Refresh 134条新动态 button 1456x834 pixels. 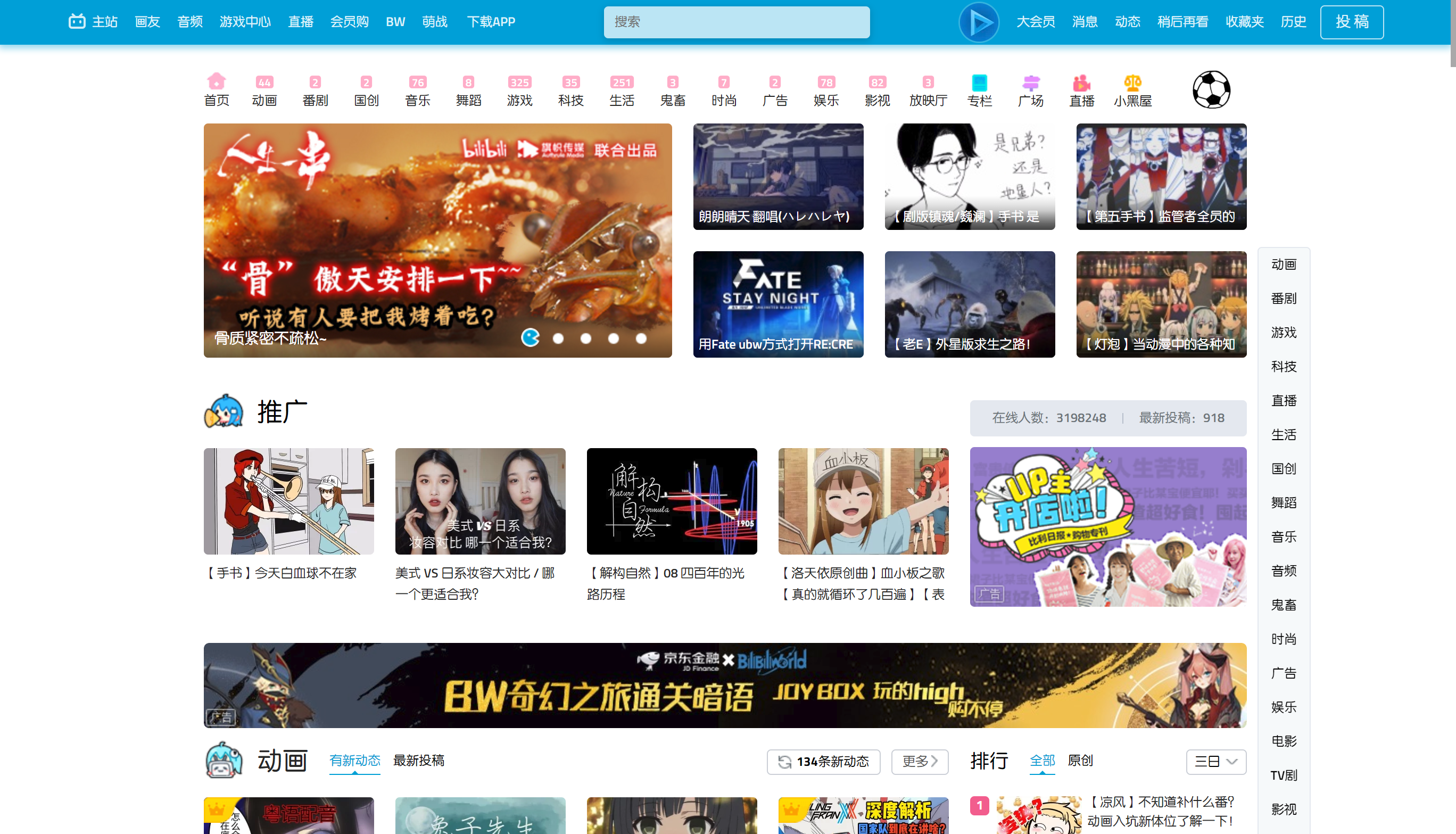[x=823, y=761]
